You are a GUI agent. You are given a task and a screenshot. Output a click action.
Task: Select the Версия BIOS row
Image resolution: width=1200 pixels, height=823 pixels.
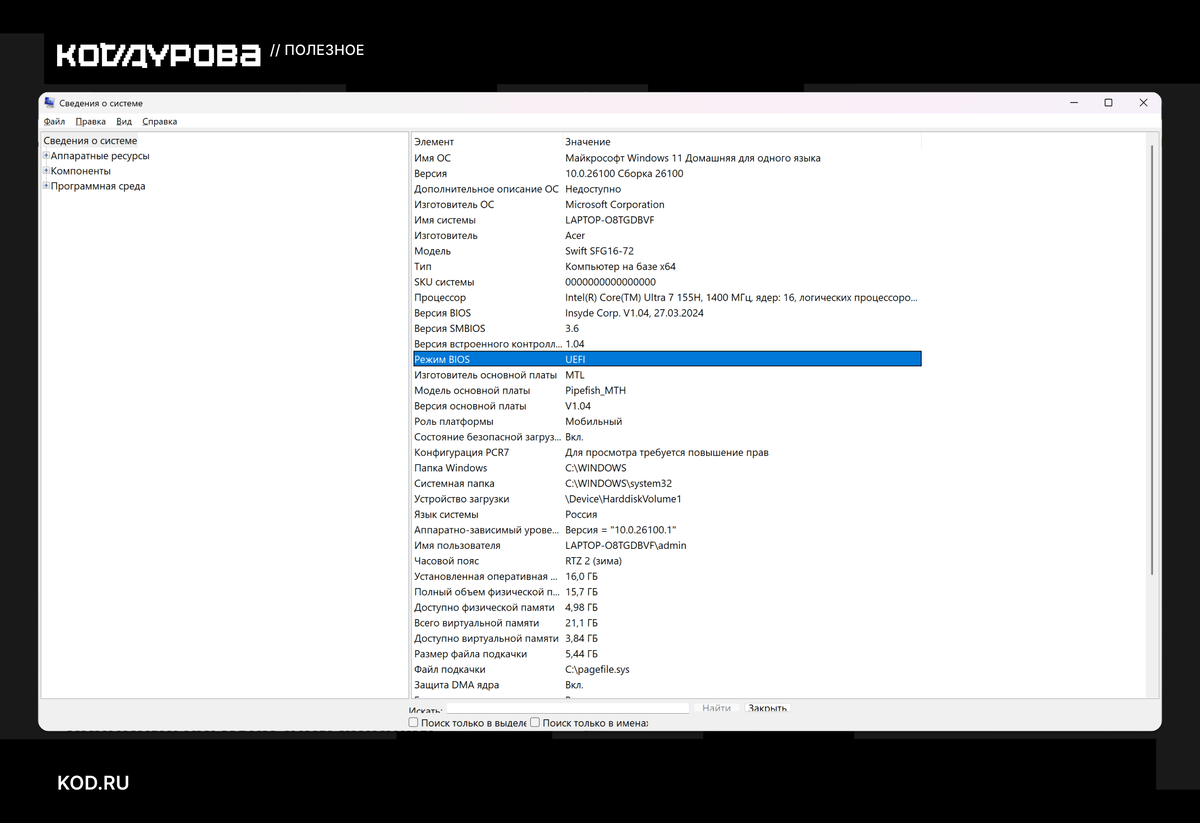(x=667, y=313)
